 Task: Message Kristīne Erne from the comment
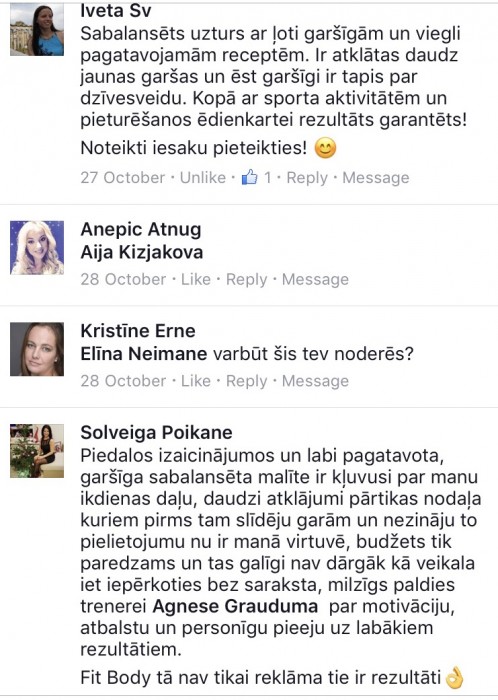click(x=315, y=381)
